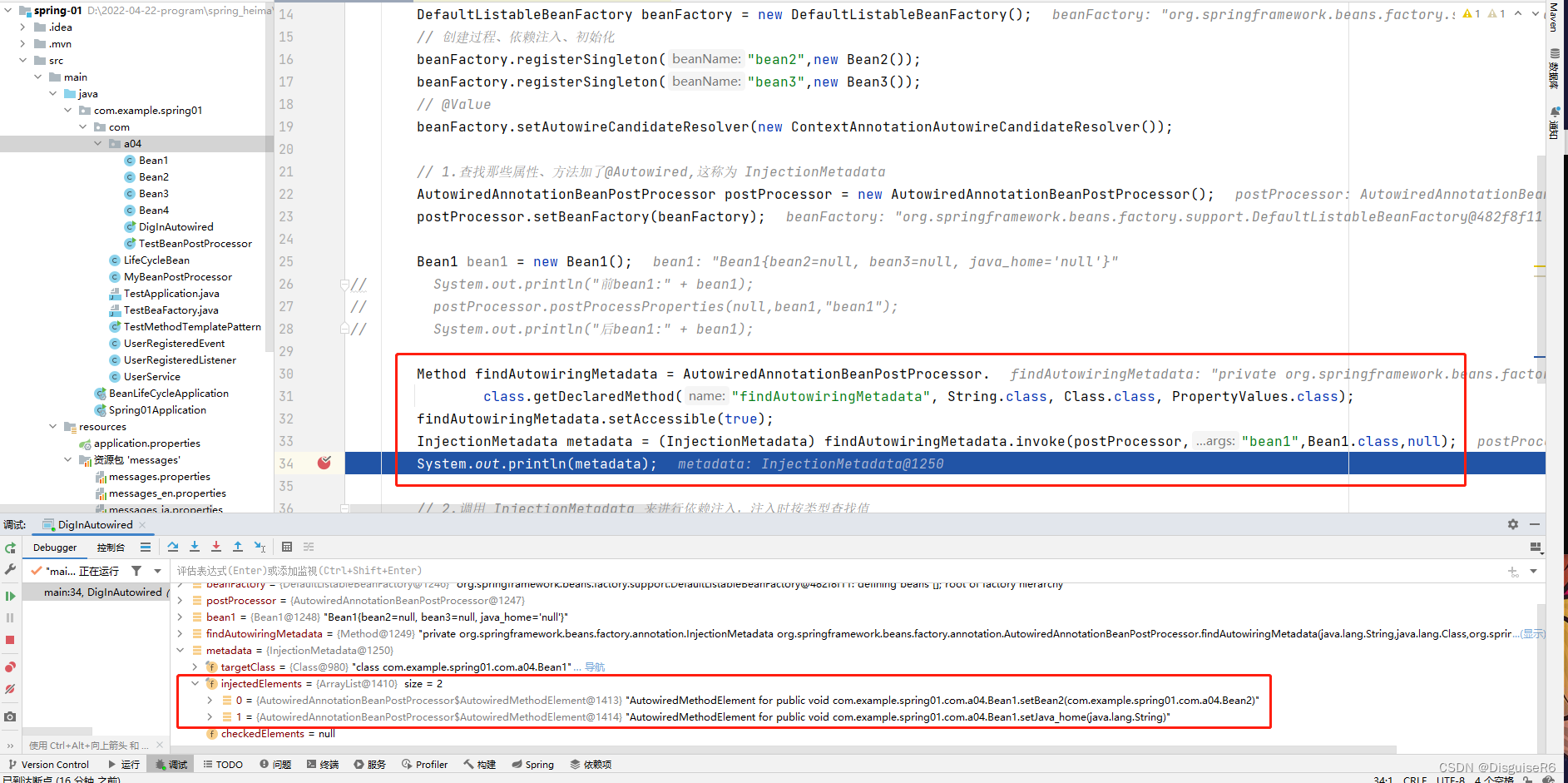Viewport: 1568px width, 783px height.
Task: Open the Bean1 class file
Action: pos(146,161)
